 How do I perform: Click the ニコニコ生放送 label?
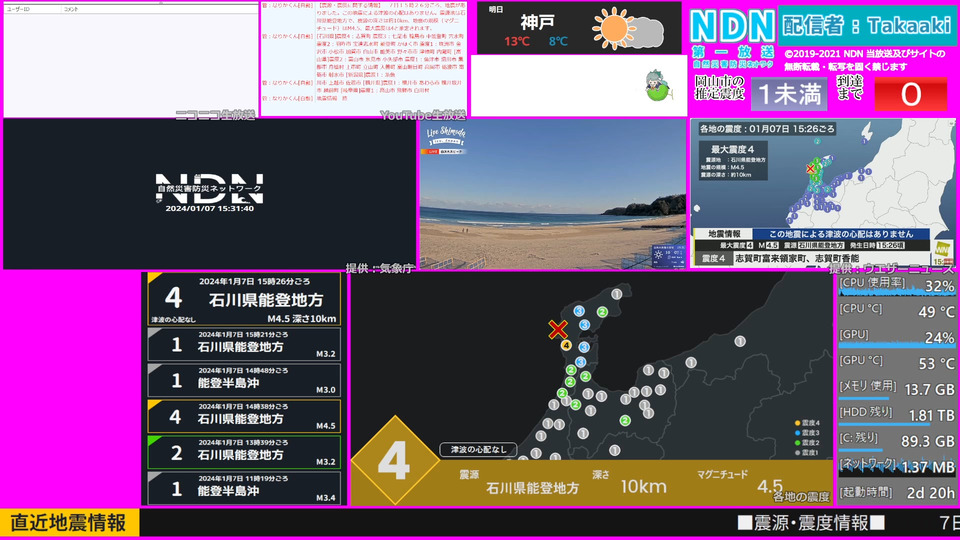click(215, 115)
